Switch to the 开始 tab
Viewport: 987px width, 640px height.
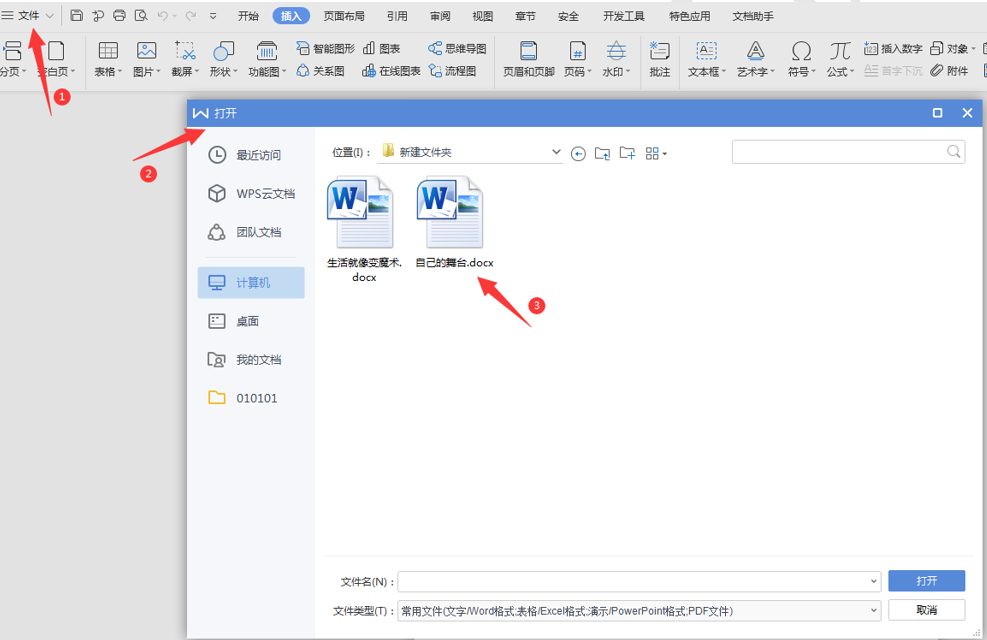click(248, 16)
